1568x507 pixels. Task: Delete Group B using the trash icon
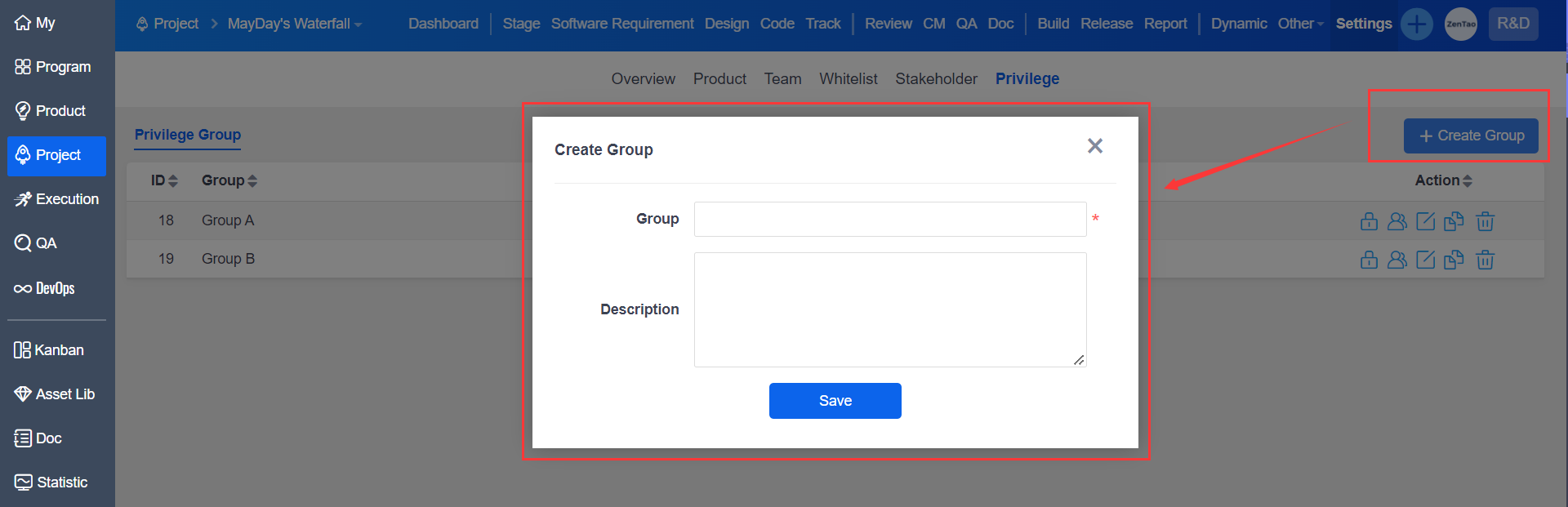[1485, 260]
